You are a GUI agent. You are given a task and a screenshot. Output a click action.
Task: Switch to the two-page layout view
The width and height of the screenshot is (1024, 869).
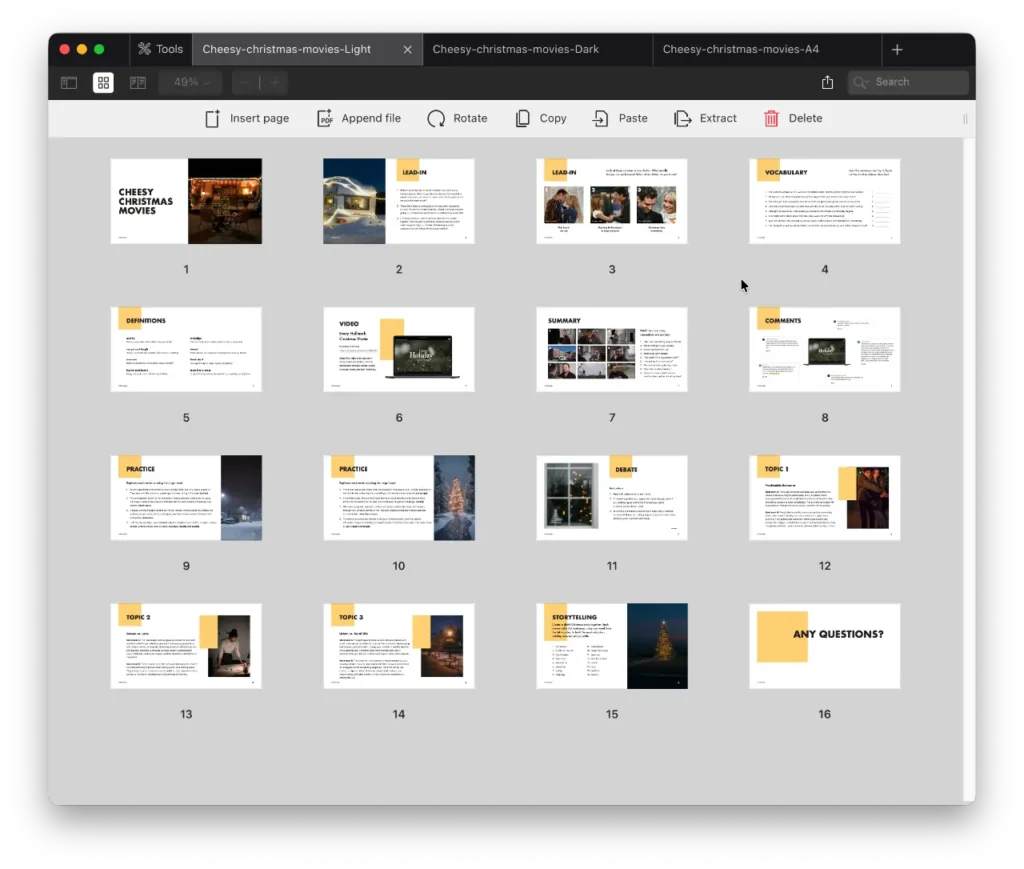pyautogui.click(x=138, y=83)
